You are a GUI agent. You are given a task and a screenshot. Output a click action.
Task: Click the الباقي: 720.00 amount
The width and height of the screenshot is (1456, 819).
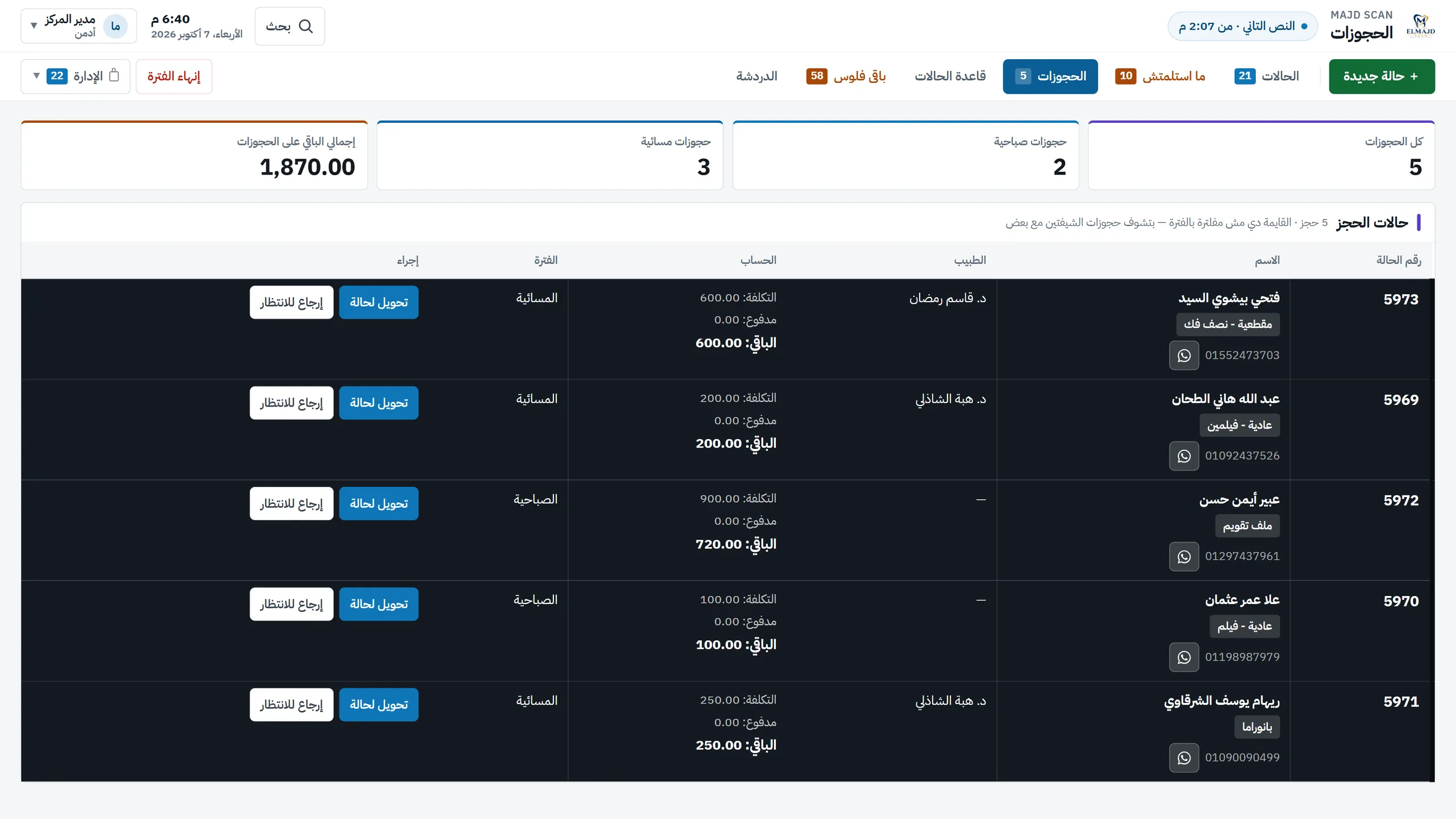[x=735, y=544]
